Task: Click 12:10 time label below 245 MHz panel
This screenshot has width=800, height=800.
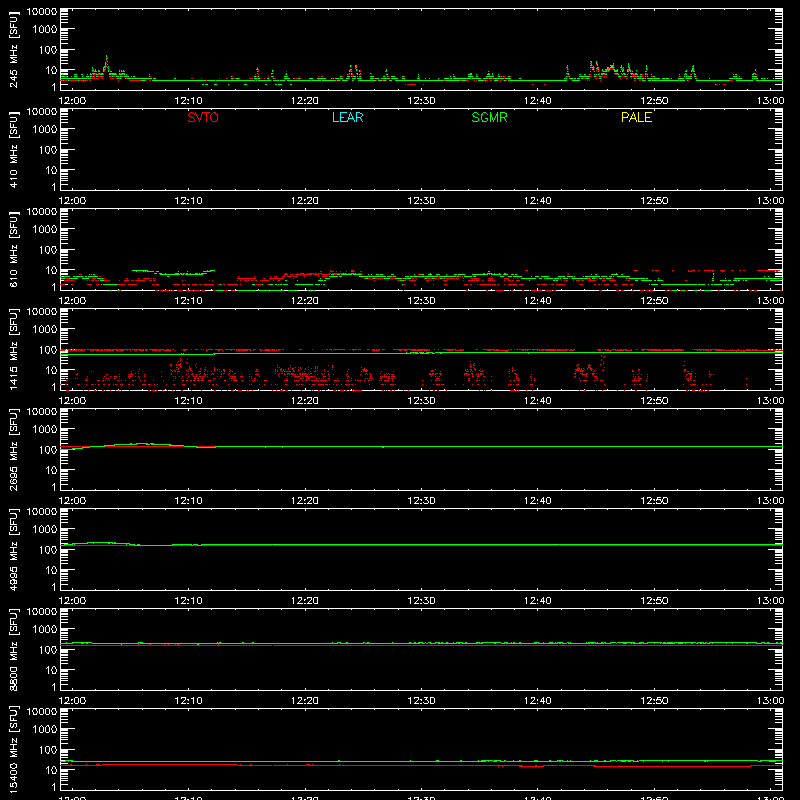Action: pos(188,101)
